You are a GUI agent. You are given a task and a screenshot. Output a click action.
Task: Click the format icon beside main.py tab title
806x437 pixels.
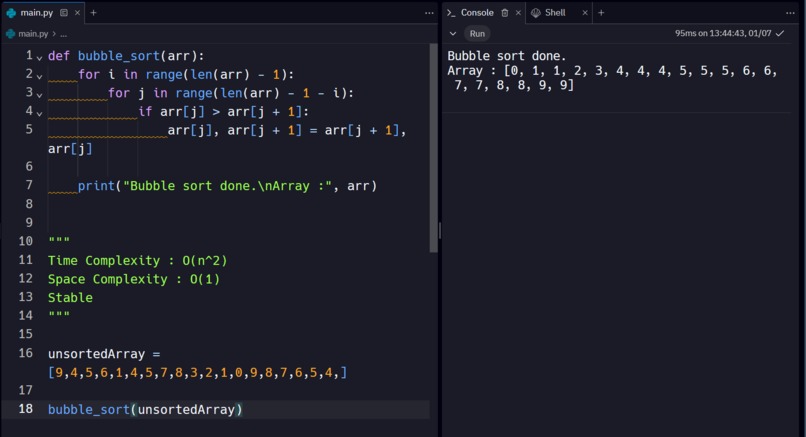coord(64,13)
